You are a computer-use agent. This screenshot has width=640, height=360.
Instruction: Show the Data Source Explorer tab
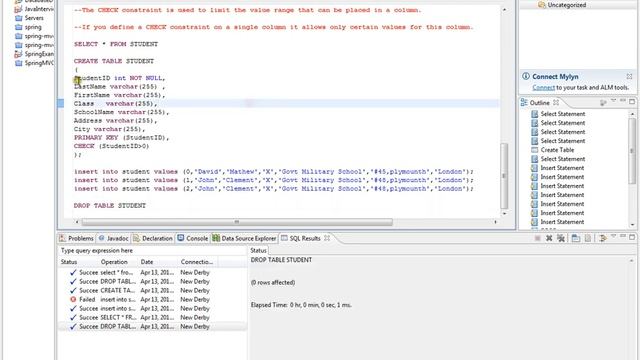(x=244, y=238)
